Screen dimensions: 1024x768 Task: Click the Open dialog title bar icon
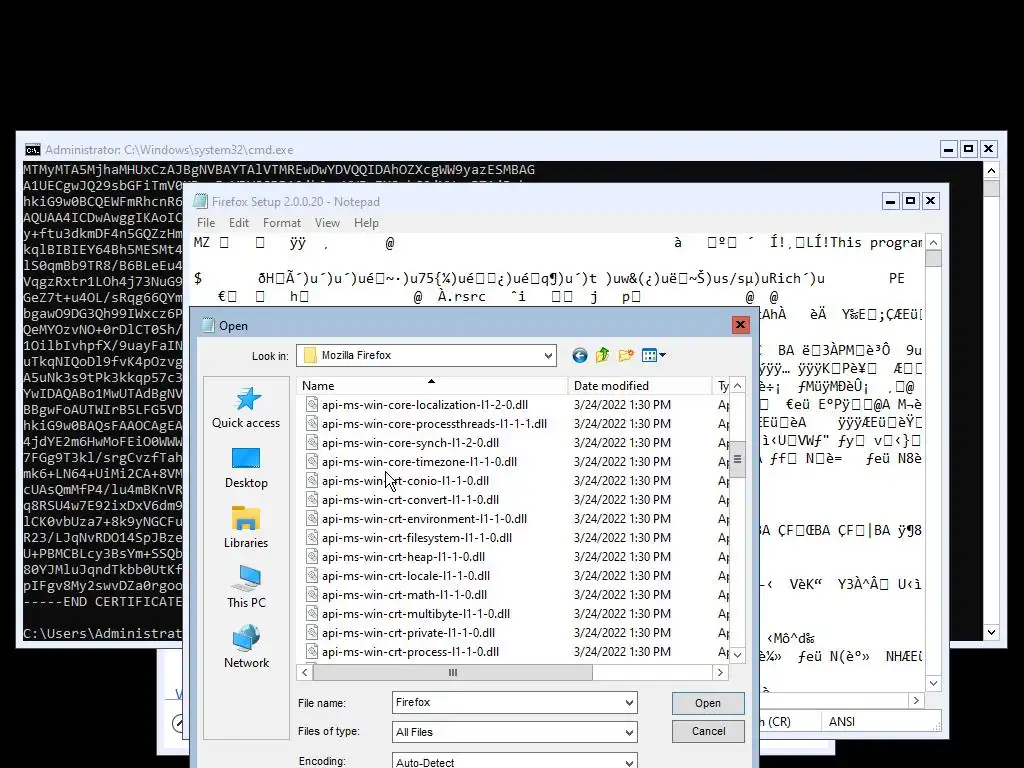pyautogui.click(x=208, y=325)
